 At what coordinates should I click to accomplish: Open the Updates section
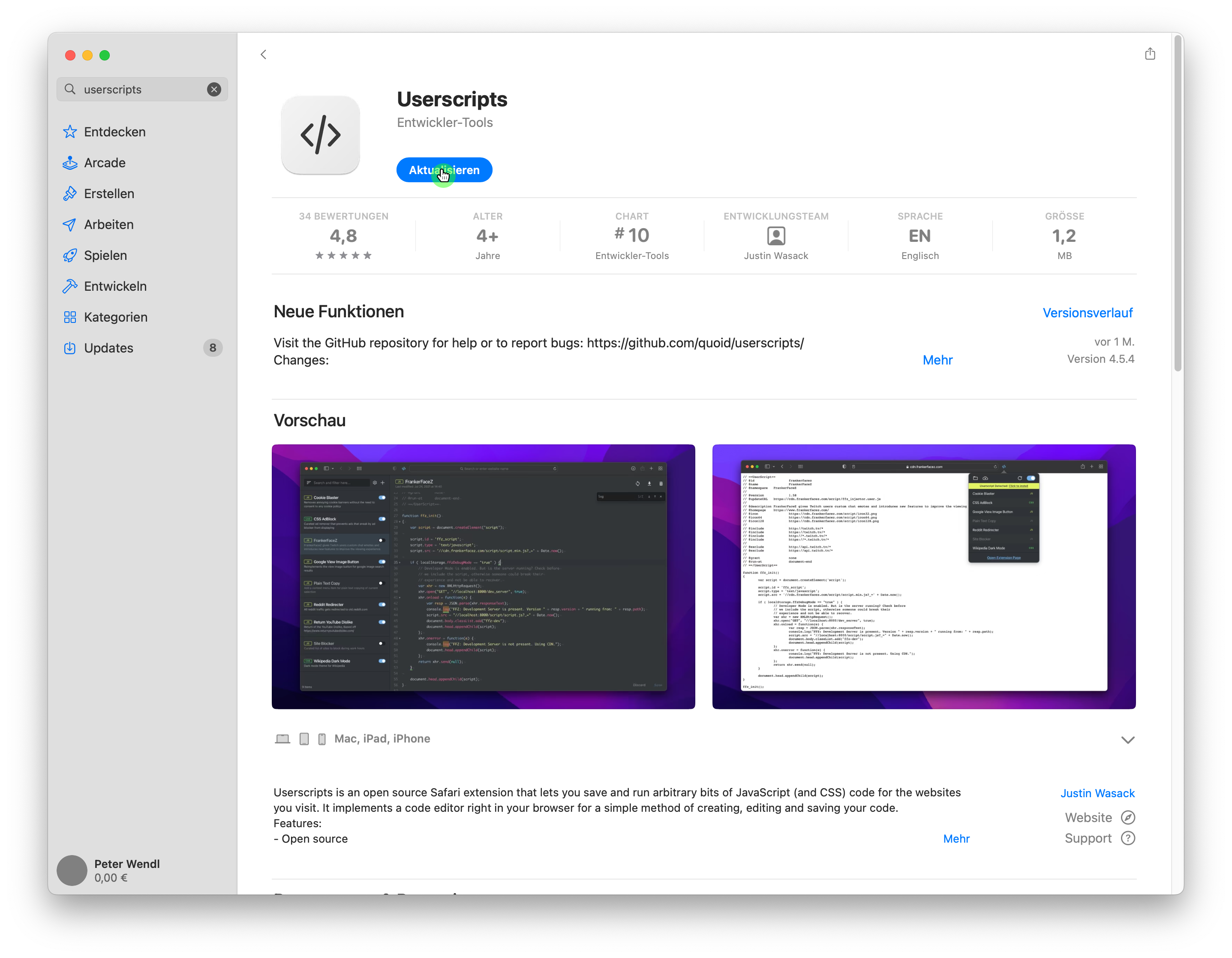click(x=142, y=348)
